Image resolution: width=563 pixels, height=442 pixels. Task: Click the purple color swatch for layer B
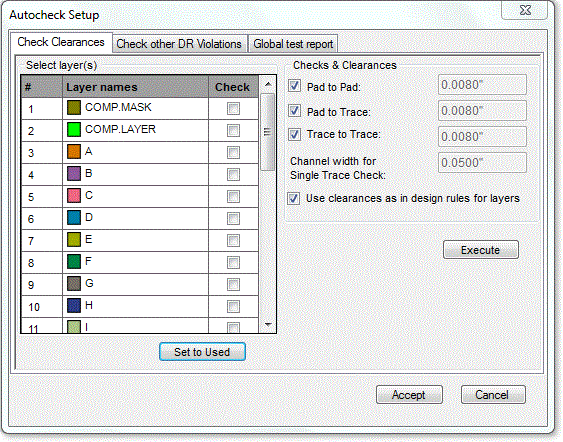74,174
